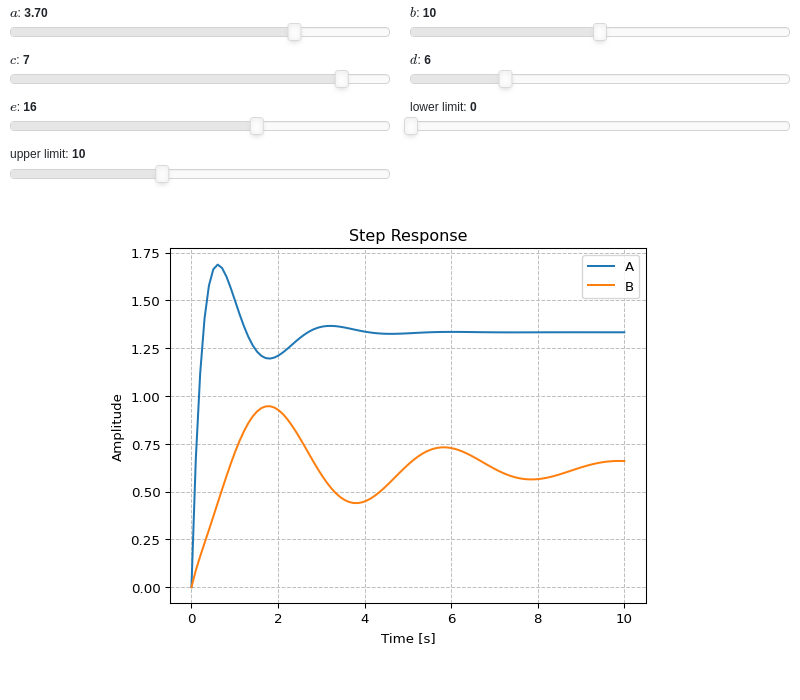Viewport: 800px width, 700px height.
Task: Click the right end of d slider track
Action: [786, 79]
